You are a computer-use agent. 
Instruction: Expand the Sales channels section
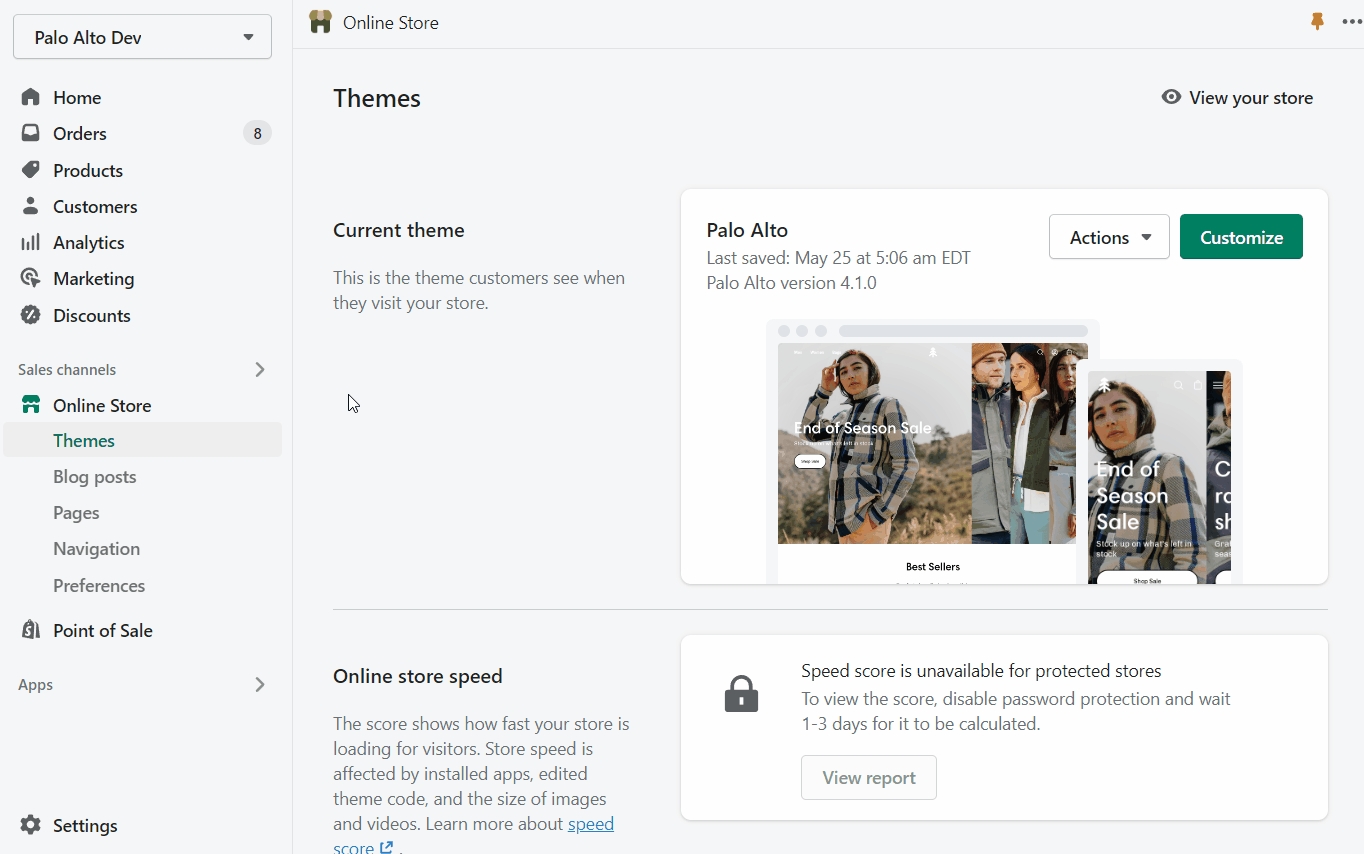pyautogui.click(x=259, y=370)
